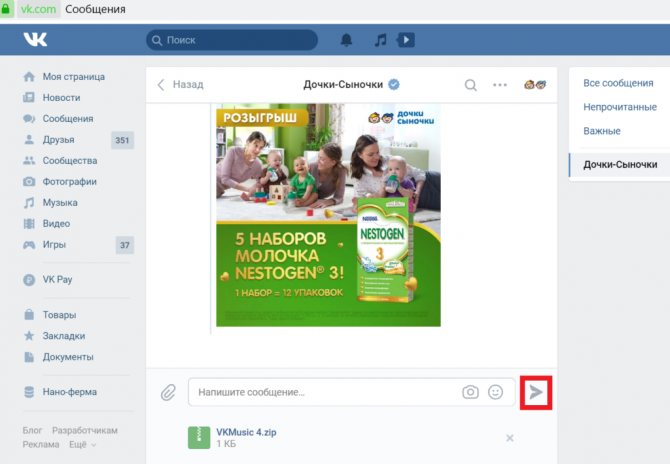
Task: Click the person icon beside Друзья
Action: pos(29,139)
